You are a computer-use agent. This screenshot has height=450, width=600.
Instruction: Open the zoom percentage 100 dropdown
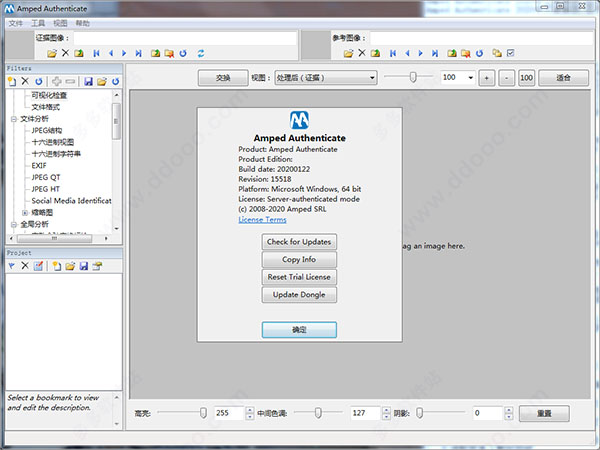pos(470,78)
